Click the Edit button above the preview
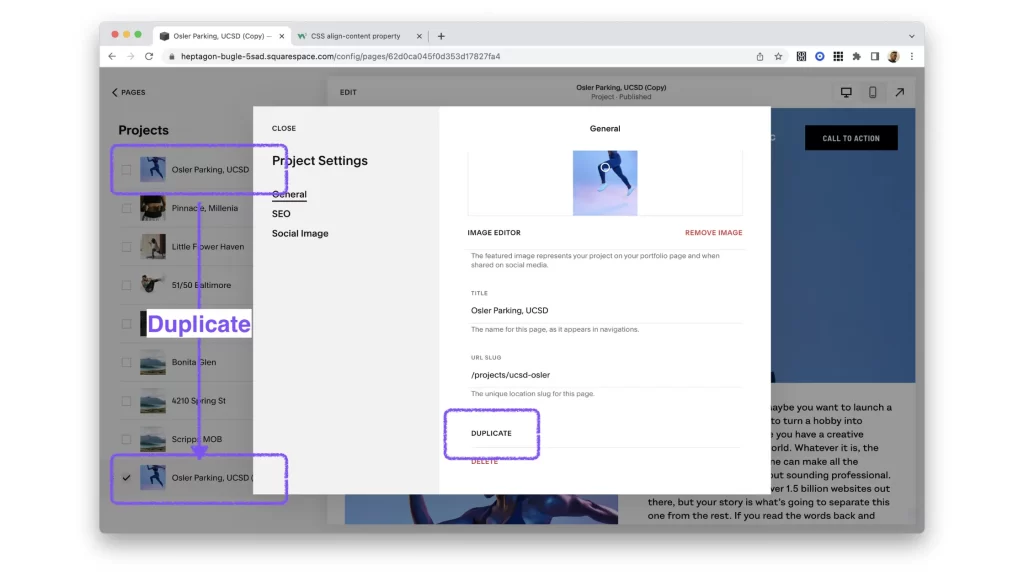1024x576 pixels. click(x=348, y=92)
